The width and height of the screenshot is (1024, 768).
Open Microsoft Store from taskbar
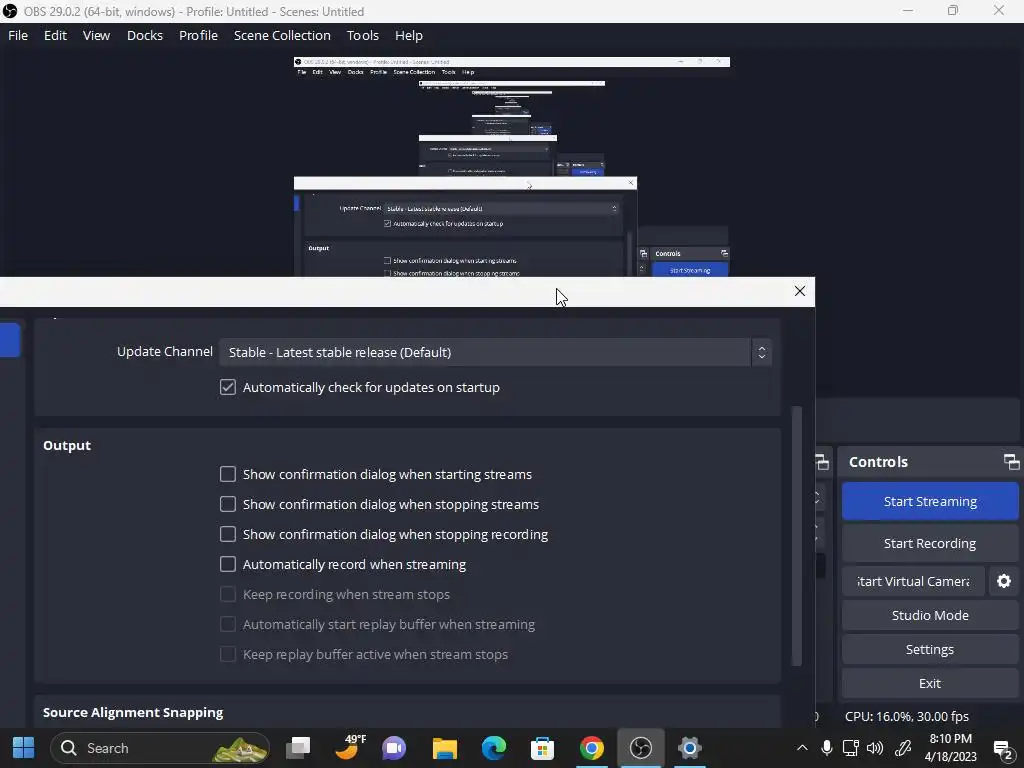pyautogui.click(x=542, y=748)
